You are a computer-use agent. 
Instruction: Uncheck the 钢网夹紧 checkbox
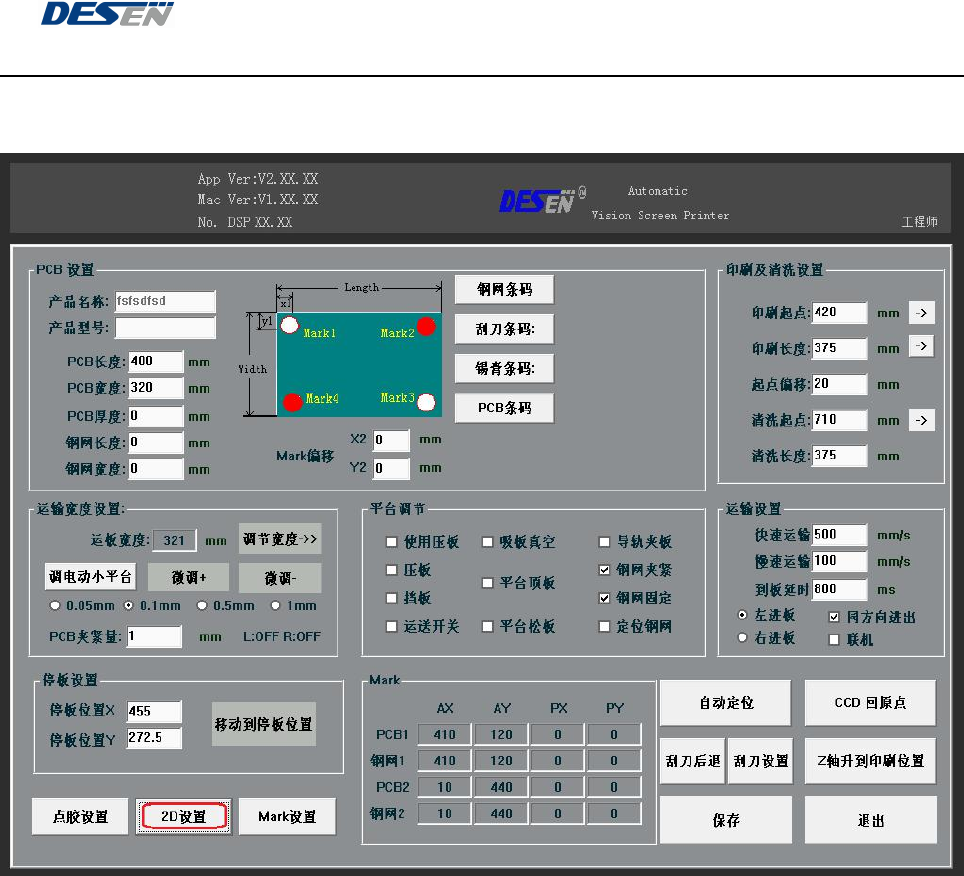(604, 570)
